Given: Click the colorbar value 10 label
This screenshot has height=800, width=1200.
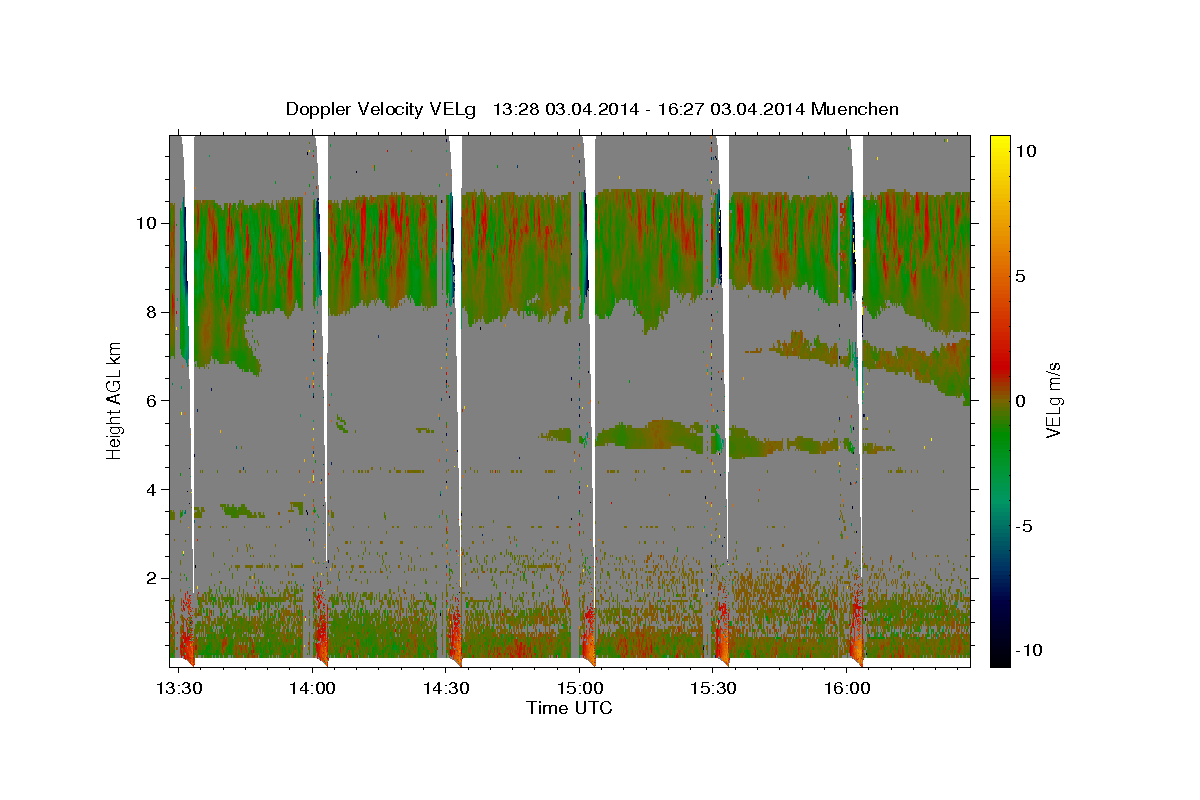Looking at the screenshot, I should pyautogui.click(x=1026, y=150).
